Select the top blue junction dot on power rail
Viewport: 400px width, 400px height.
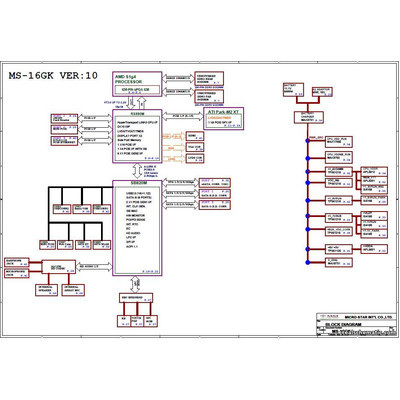[308, 141]
